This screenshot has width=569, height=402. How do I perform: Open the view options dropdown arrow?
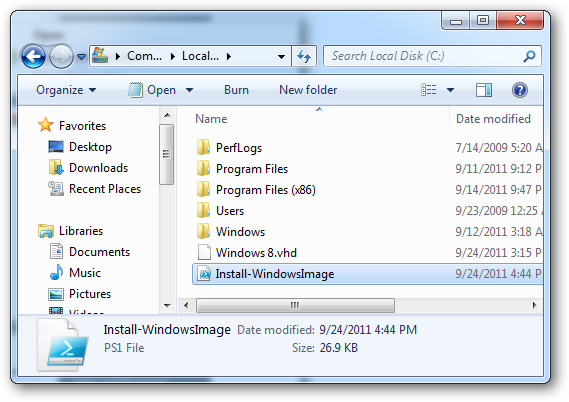point(450,90)
